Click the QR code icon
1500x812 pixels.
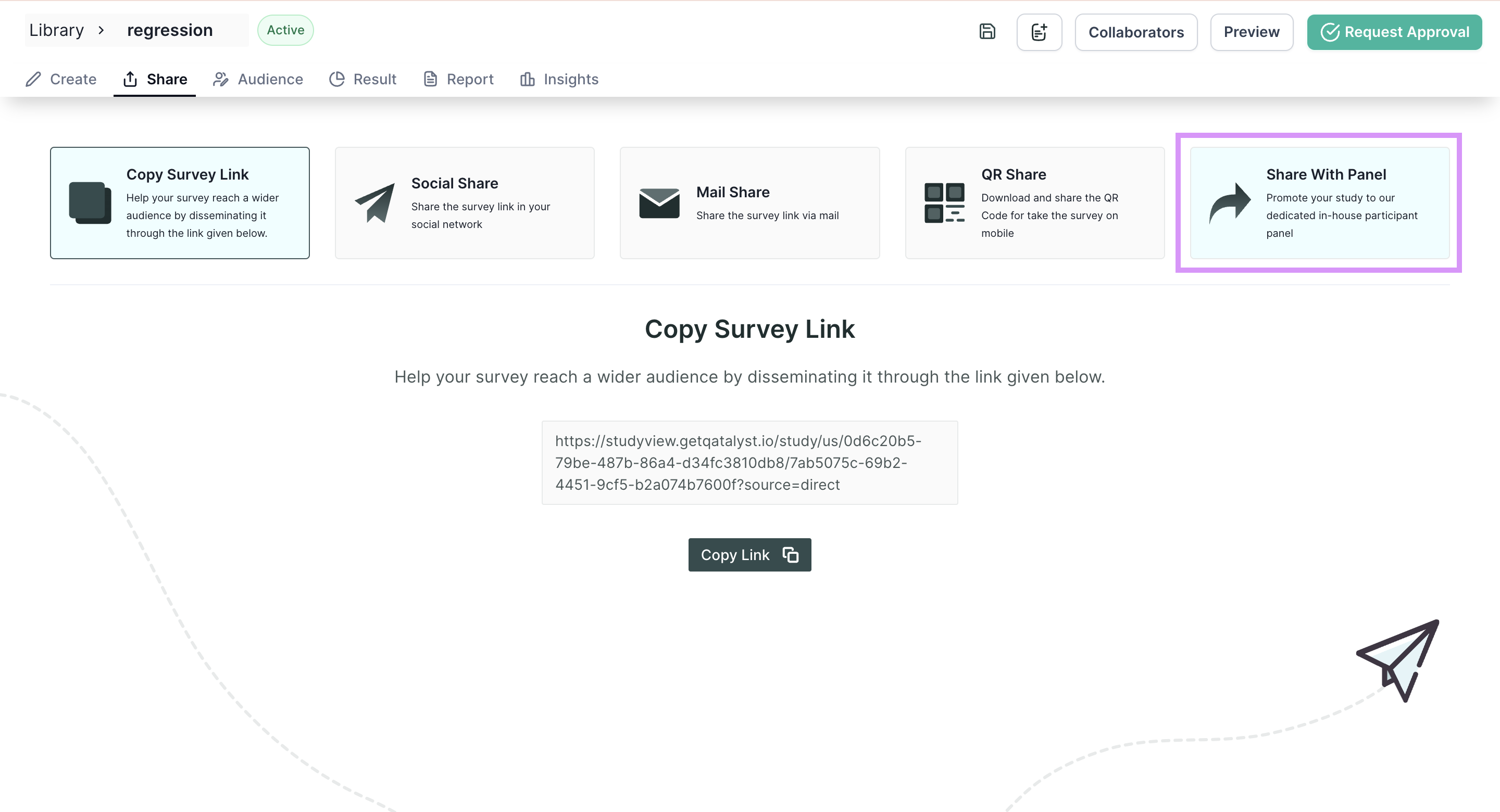(x=944, y=202)
